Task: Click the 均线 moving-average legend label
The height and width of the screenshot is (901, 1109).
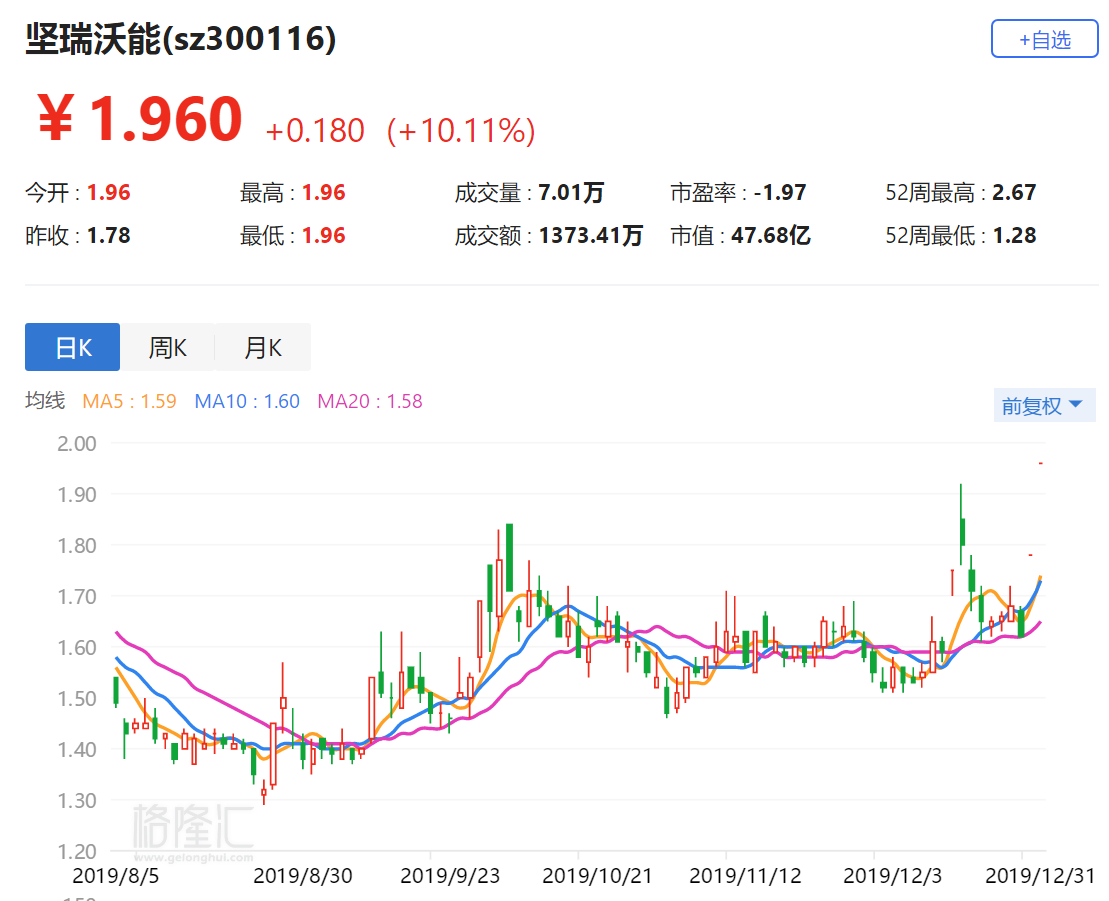Action: [x=45, y=401]
